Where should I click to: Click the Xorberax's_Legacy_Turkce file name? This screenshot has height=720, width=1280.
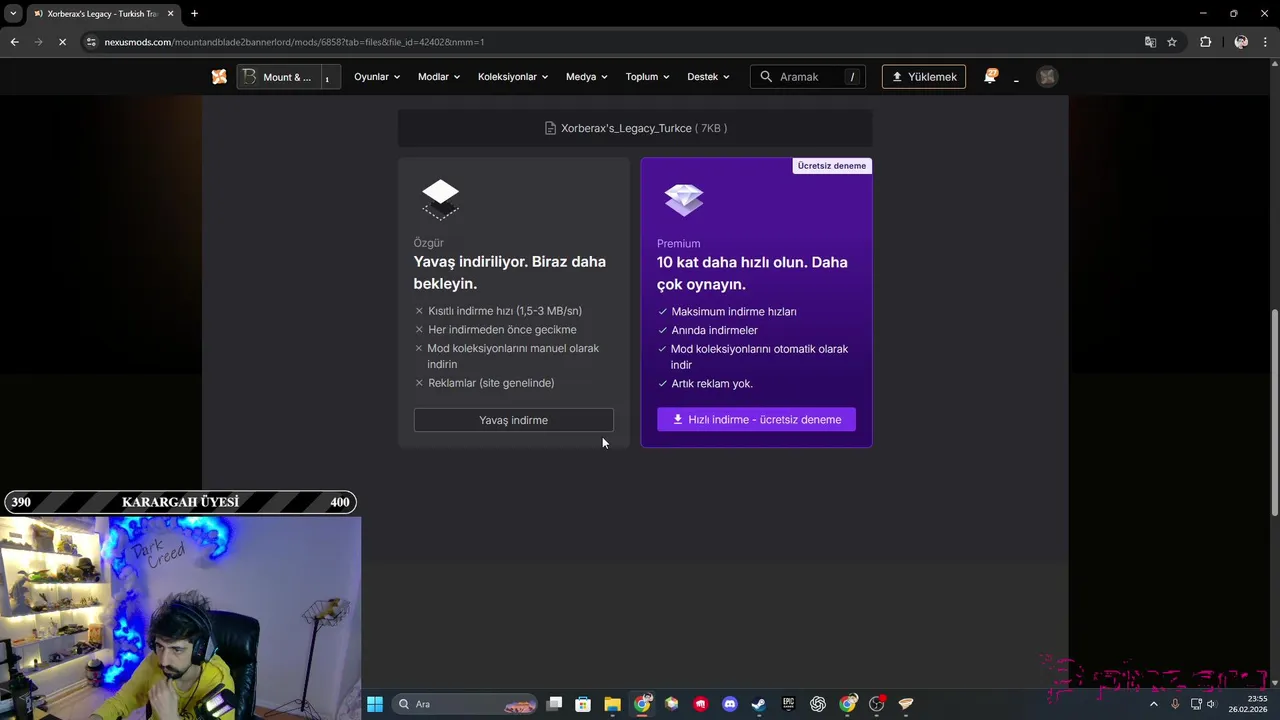coord(626,128)
